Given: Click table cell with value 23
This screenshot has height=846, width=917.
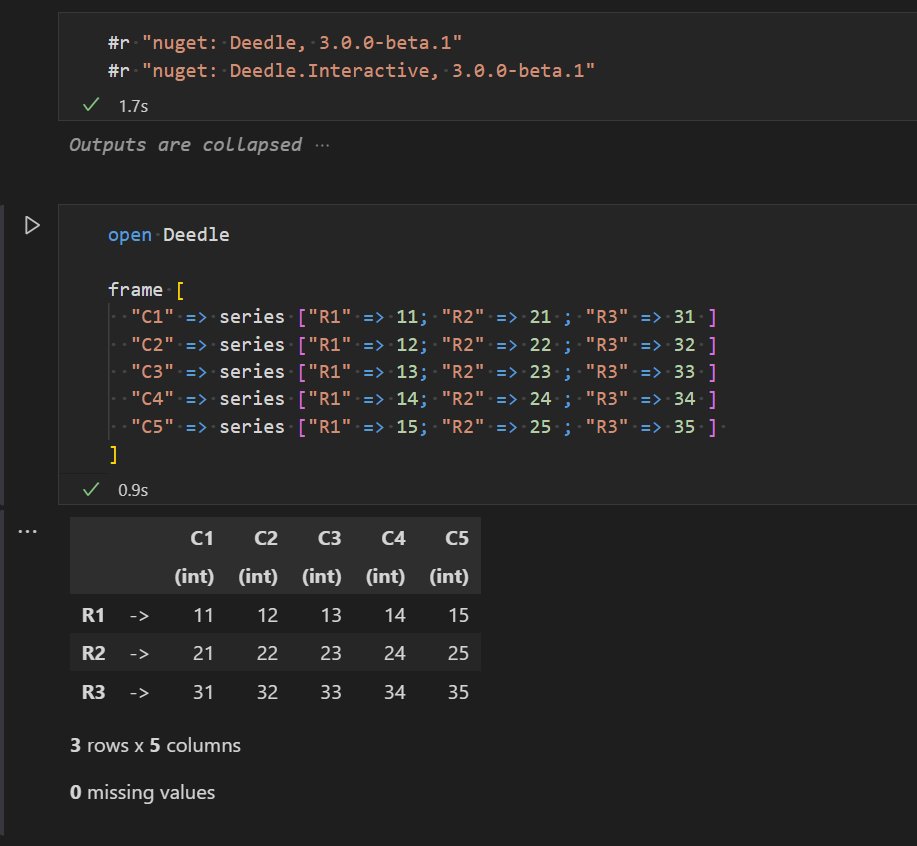Looking at the screenshot, I should tap(331, 653).
